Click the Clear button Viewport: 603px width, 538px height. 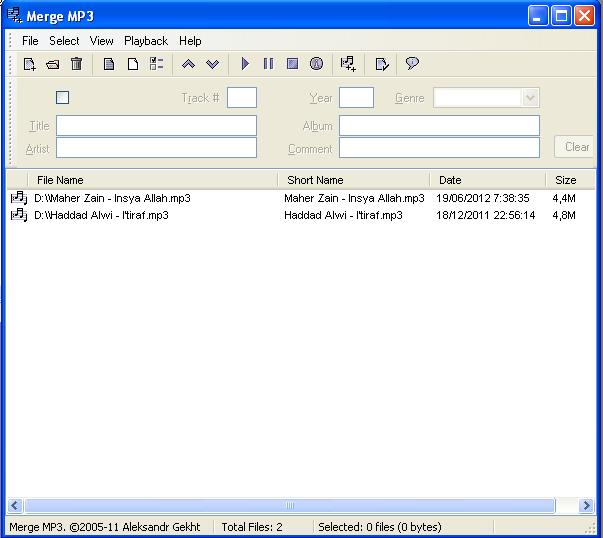click(x=575, y=147)
